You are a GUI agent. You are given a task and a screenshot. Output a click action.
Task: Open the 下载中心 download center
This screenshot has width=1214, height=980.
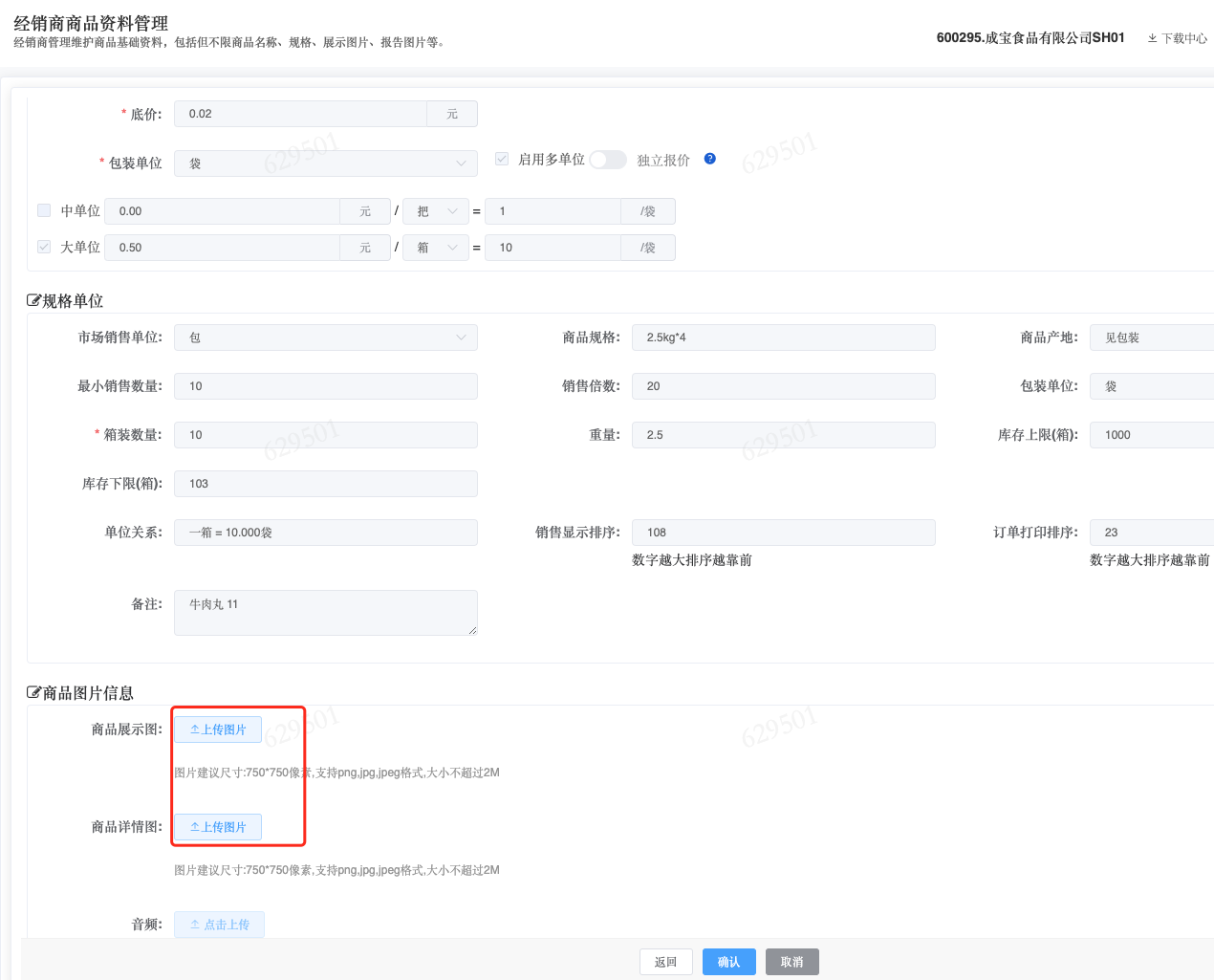[x=1178, y=38]
